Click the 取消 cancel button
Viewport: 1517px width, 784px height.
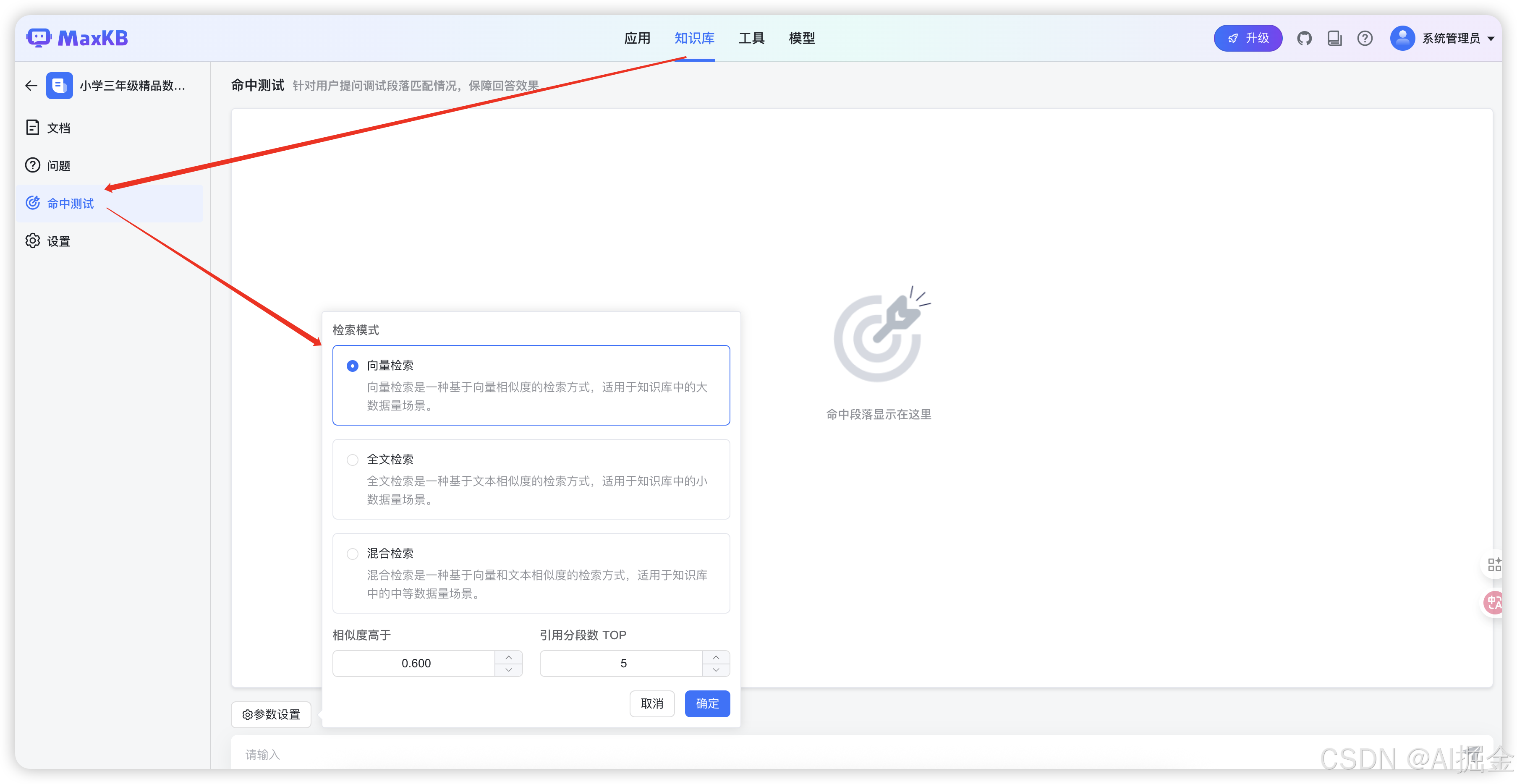[652, 703]
